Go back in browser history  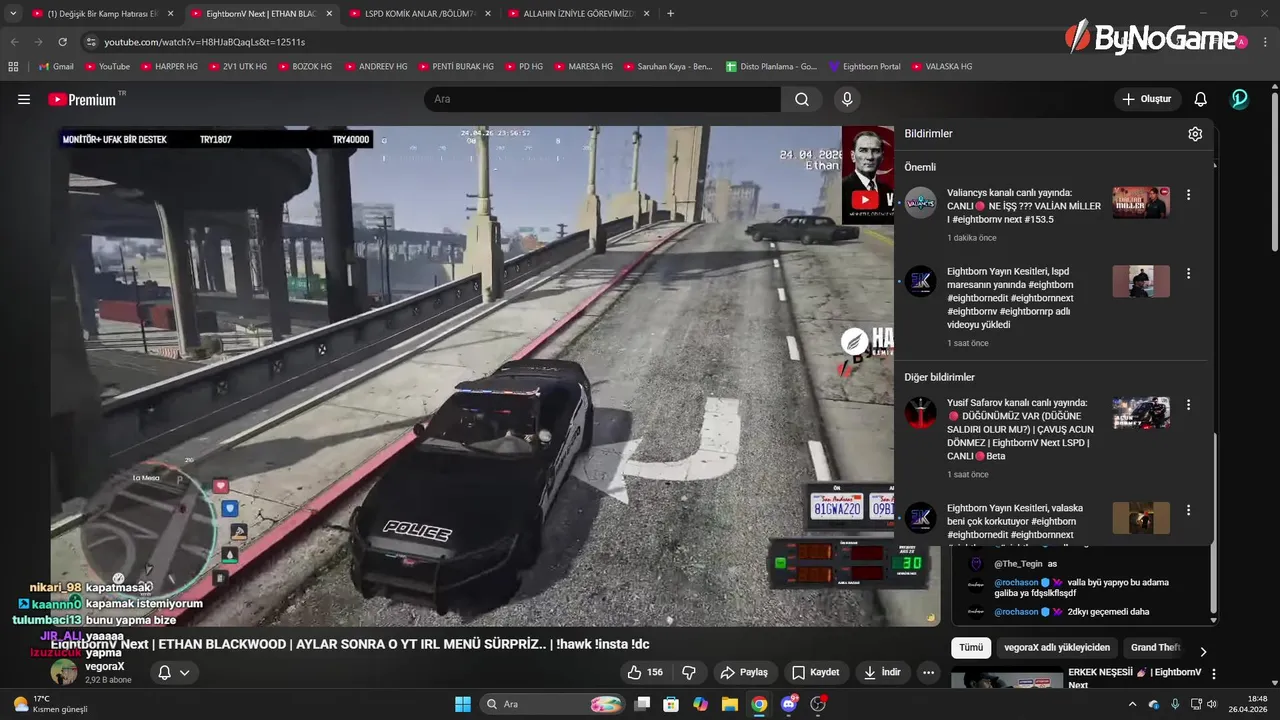(14, 42)
